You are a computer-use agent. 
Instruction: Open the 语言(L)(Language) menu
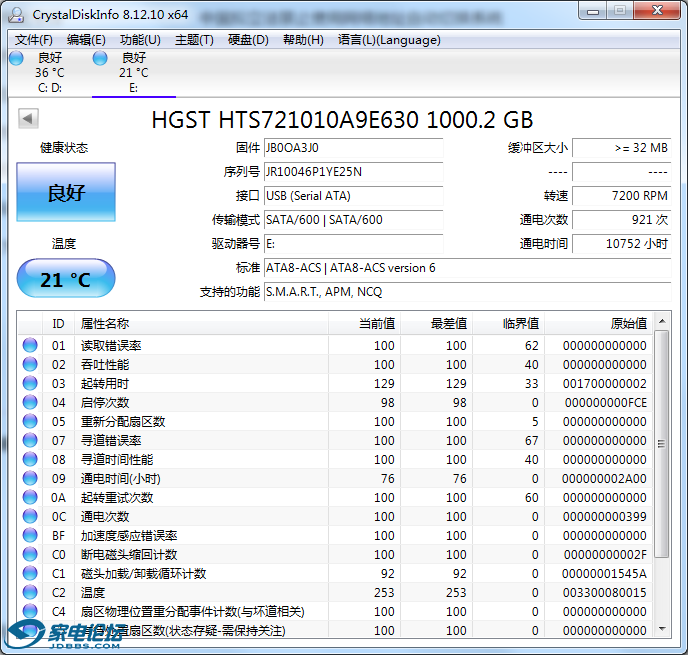tap(389, 40)
